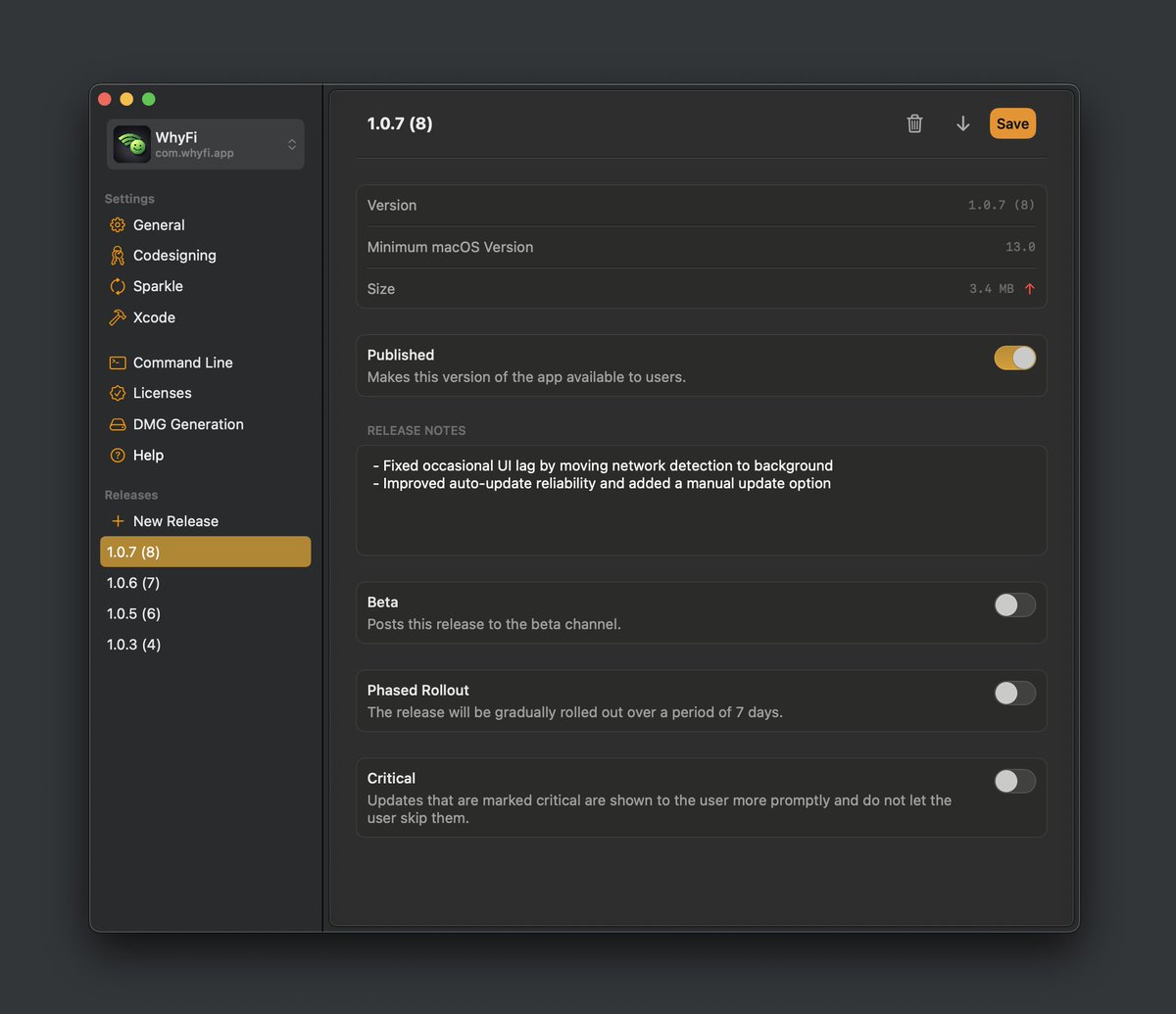Click the 1.0.7 (8) page title
1176x1014 pixels.
pos(400,123)
